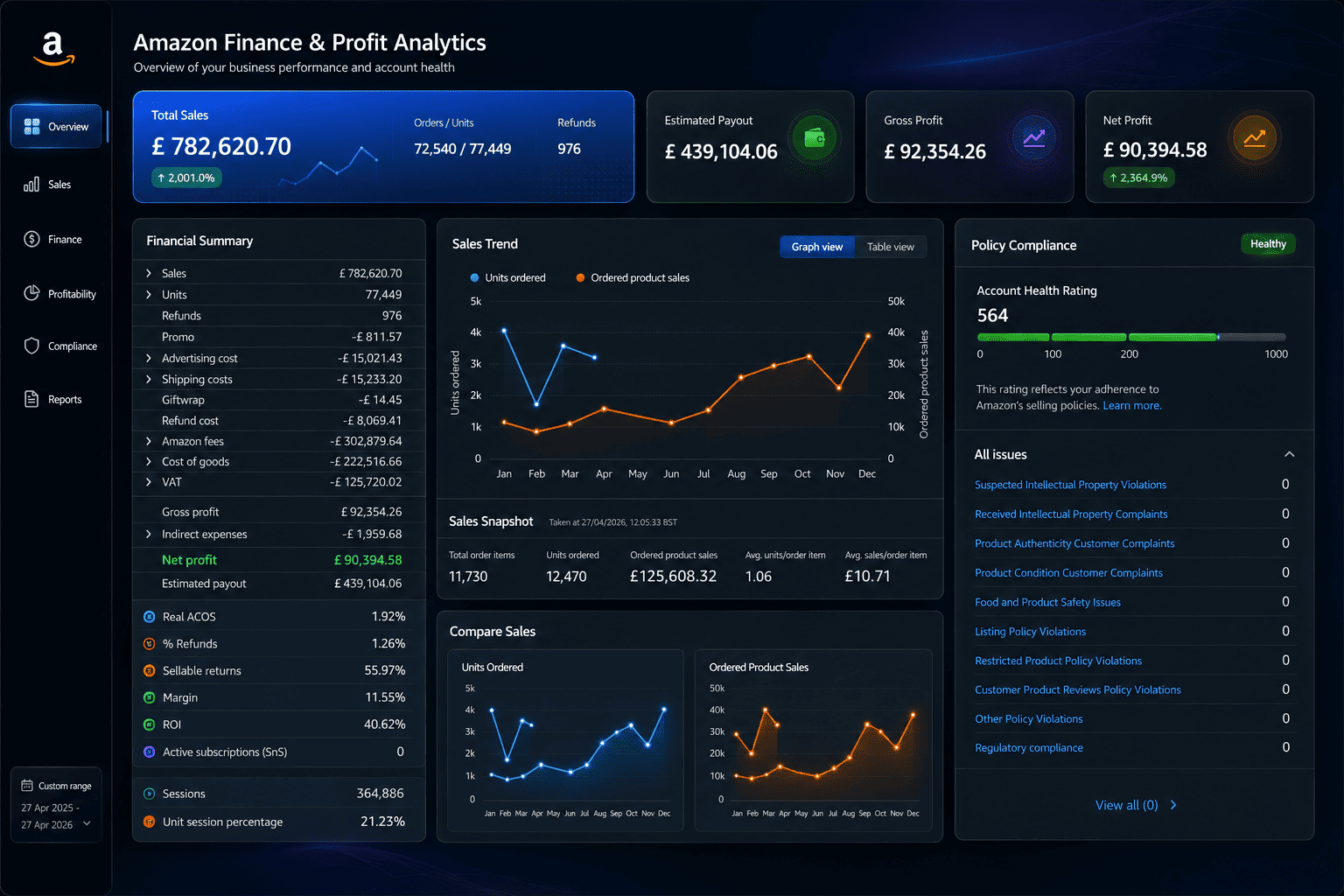Click View all (0) issues
Screen dimensions: 1344x896
pos(1136,805)
